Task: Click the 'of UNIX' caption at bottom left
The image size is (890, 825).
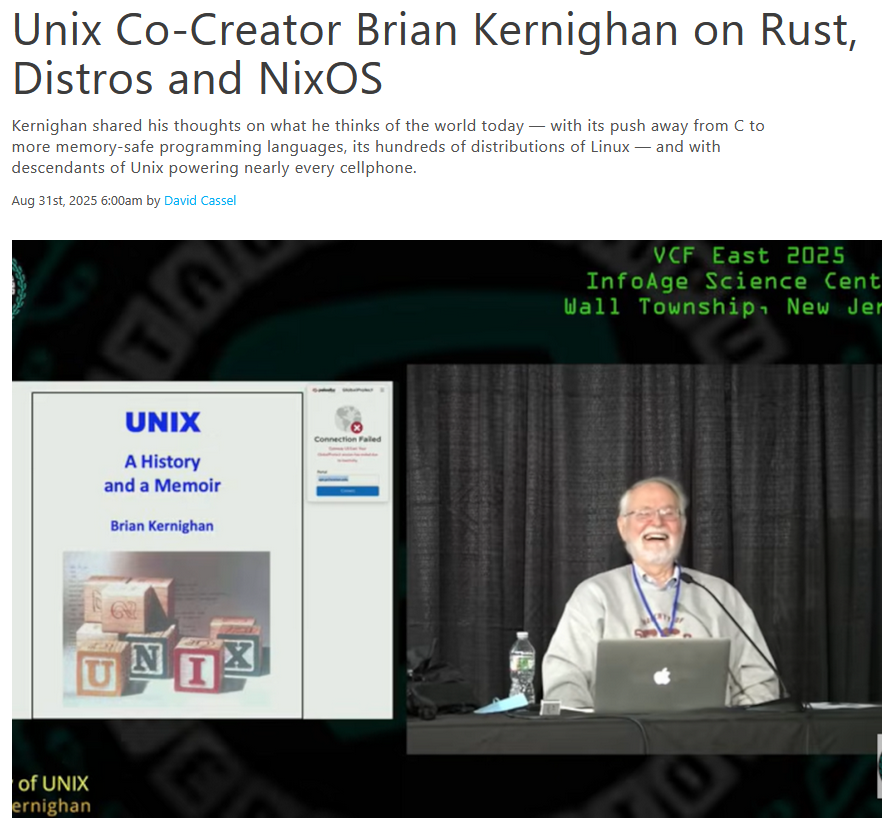Action: (51, 784)
